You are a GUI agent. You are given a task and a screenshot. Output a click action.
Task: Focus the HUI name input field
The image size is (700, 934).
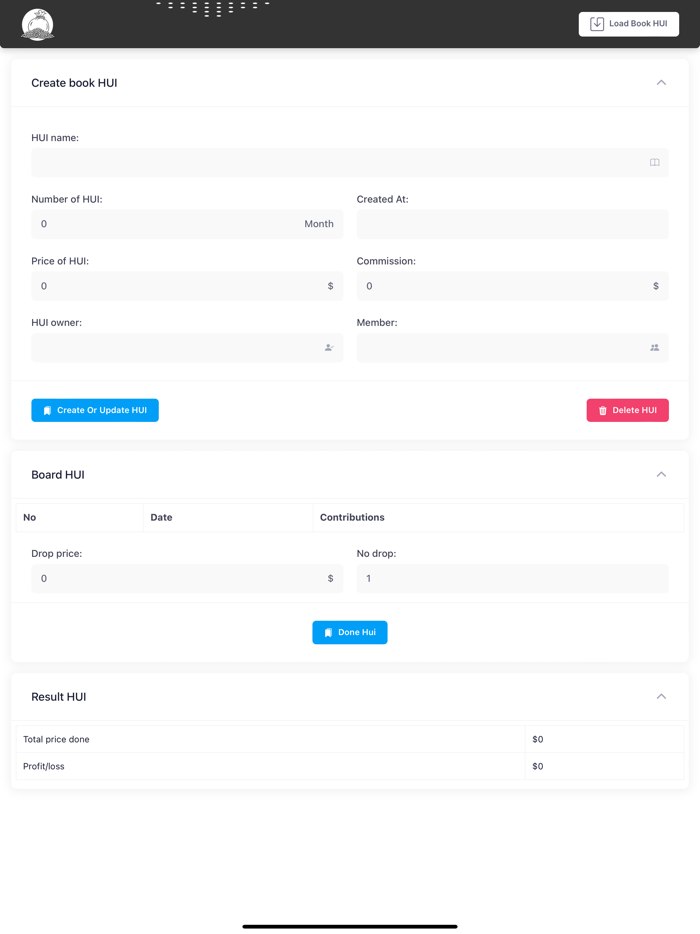click(x=335, y=162)
